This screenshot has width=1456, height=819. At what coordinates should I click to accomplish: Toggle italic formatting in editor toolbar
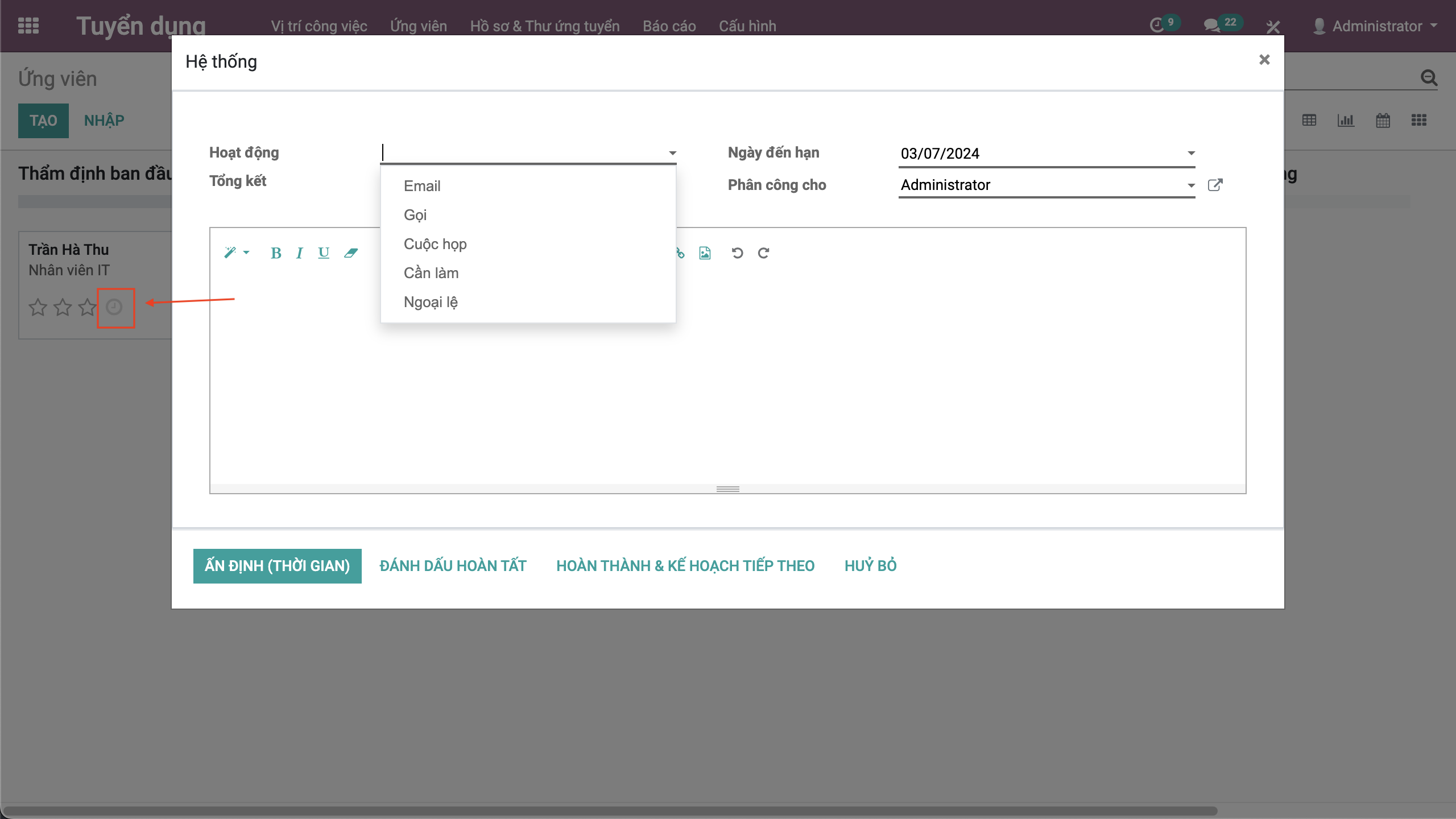[299, 253]
